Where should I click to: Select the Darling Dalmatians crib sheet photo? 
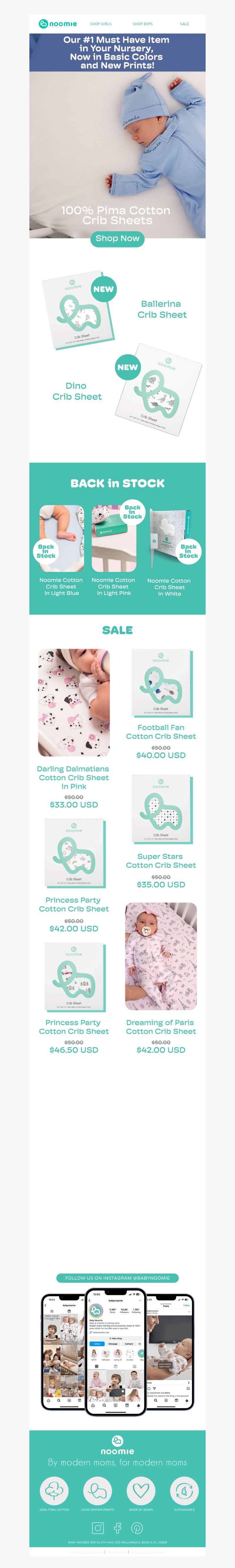coord(74,702)
